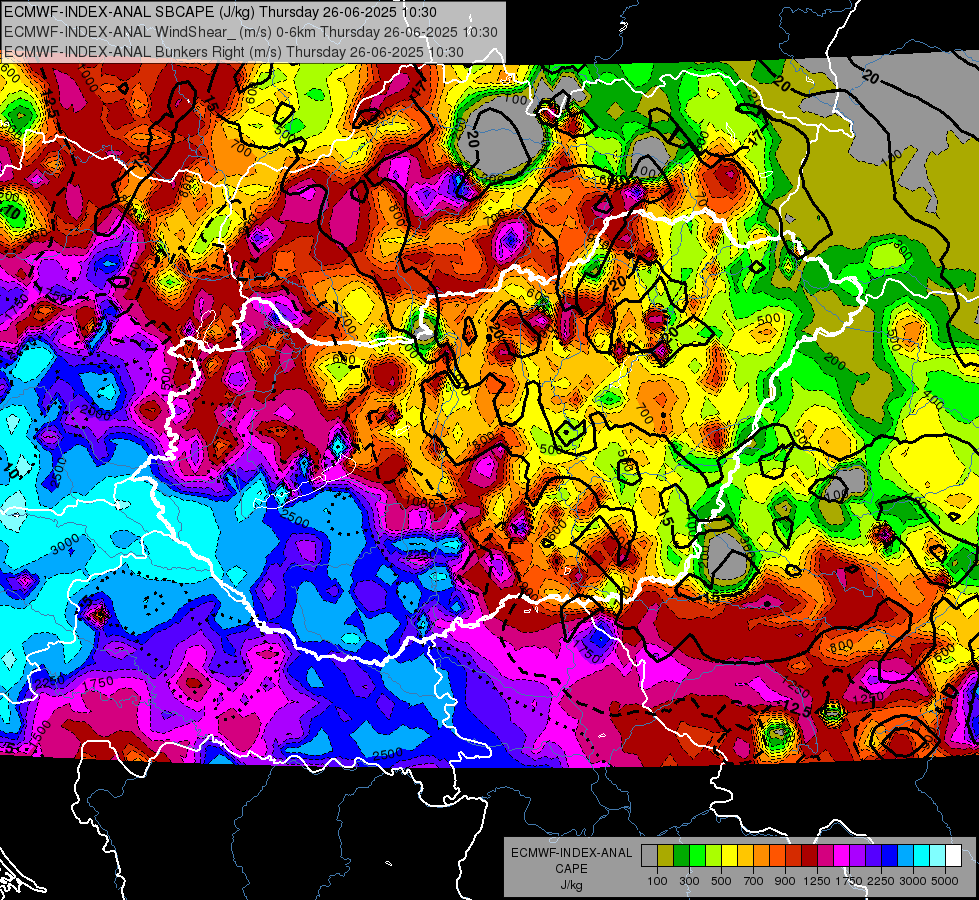This screenshot has height=900, width=979.
Task: Click the gray legend swatch below 100
Action: pyautogui.click(x=649, y=856)
